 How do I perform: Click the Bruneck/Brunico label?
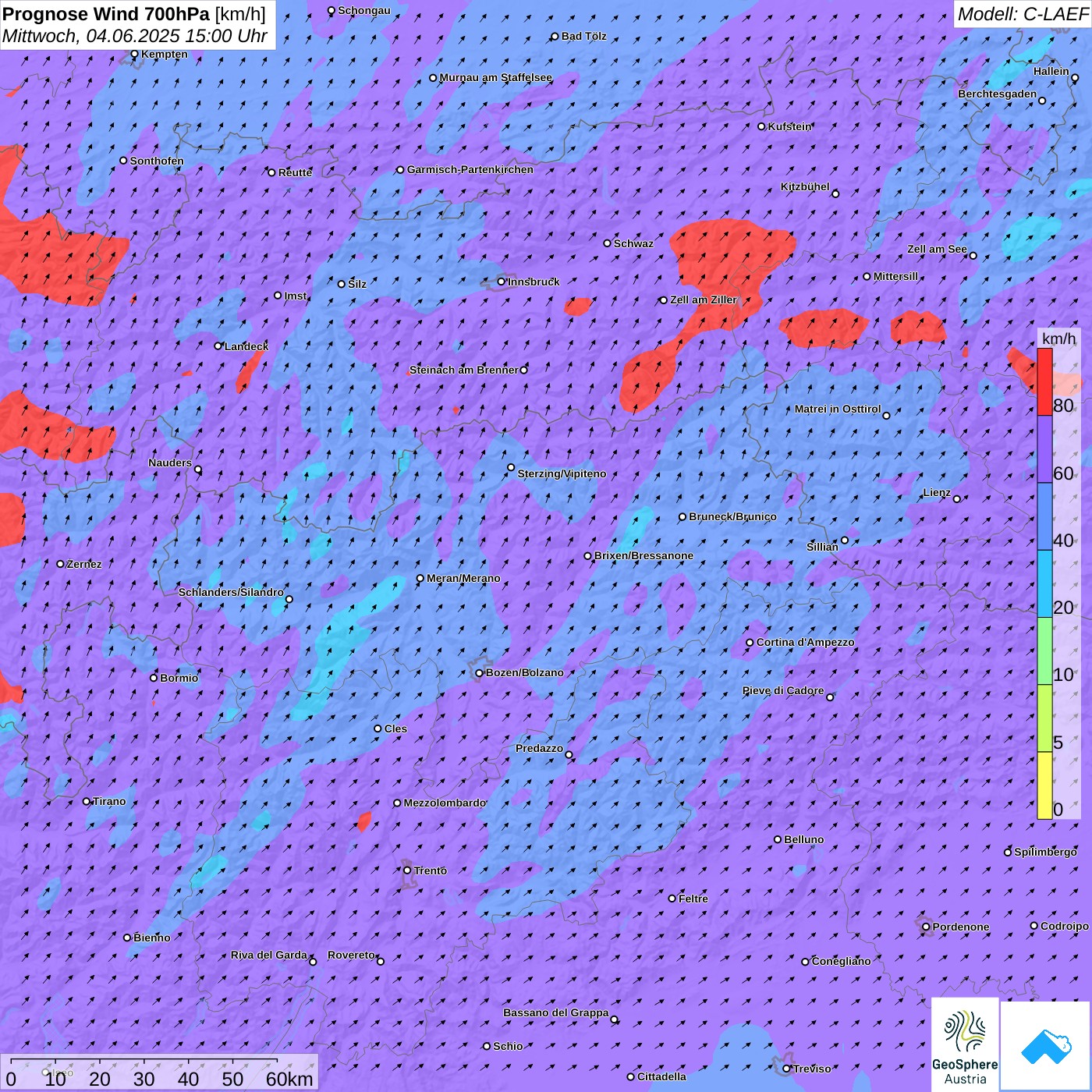coord(733,516)
